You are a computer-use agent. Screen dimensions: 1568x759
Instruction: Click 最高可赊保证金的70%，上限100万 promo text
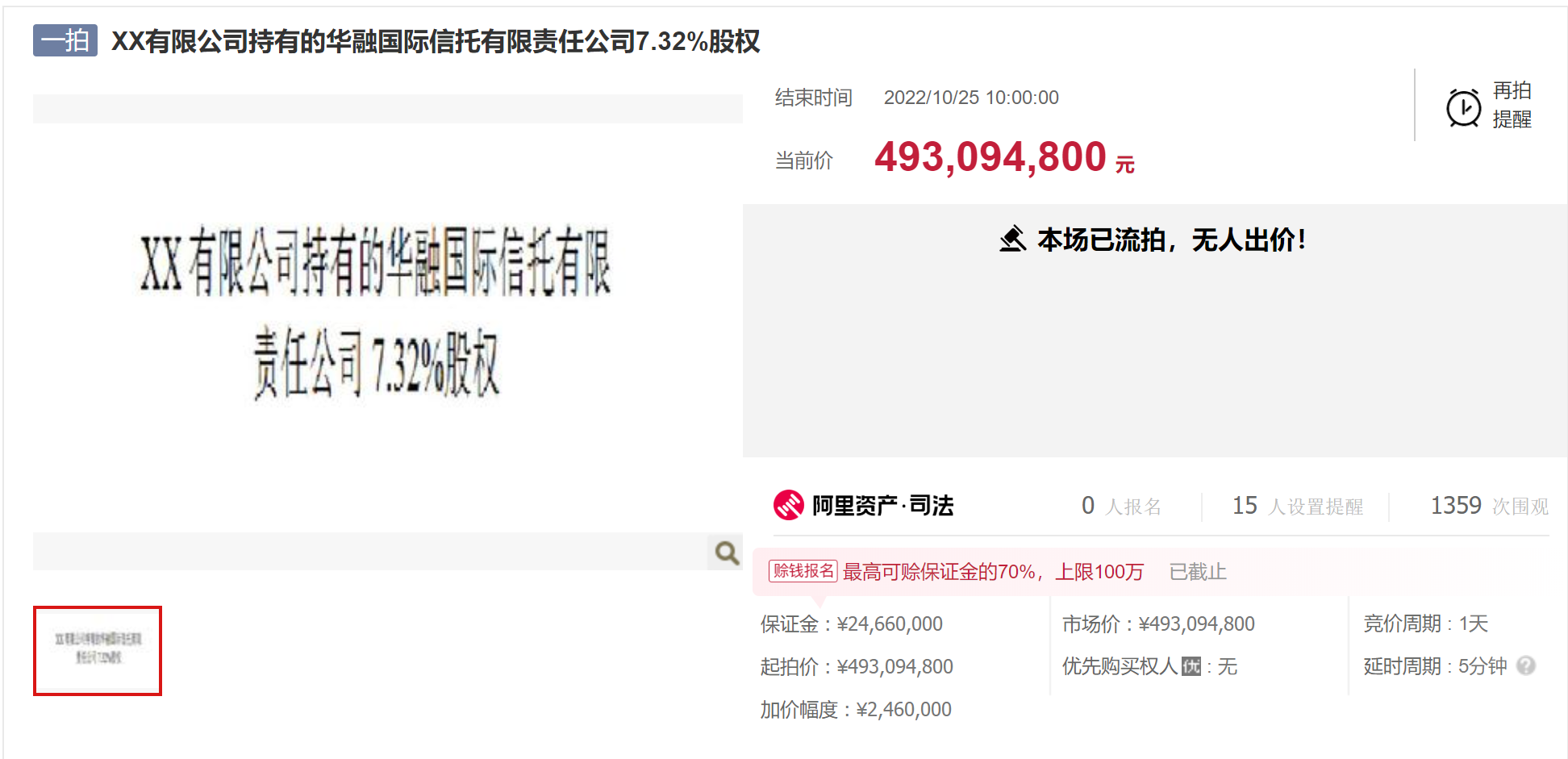993,572
